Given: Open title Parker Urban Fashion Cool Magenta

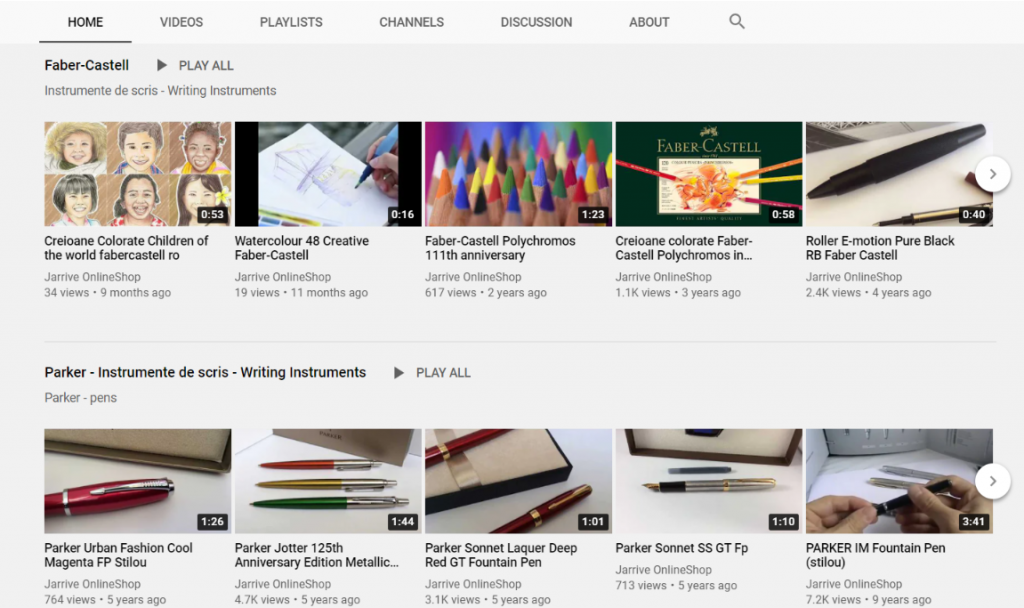Looking at the screenshot, I should click(x=118, y=555).
